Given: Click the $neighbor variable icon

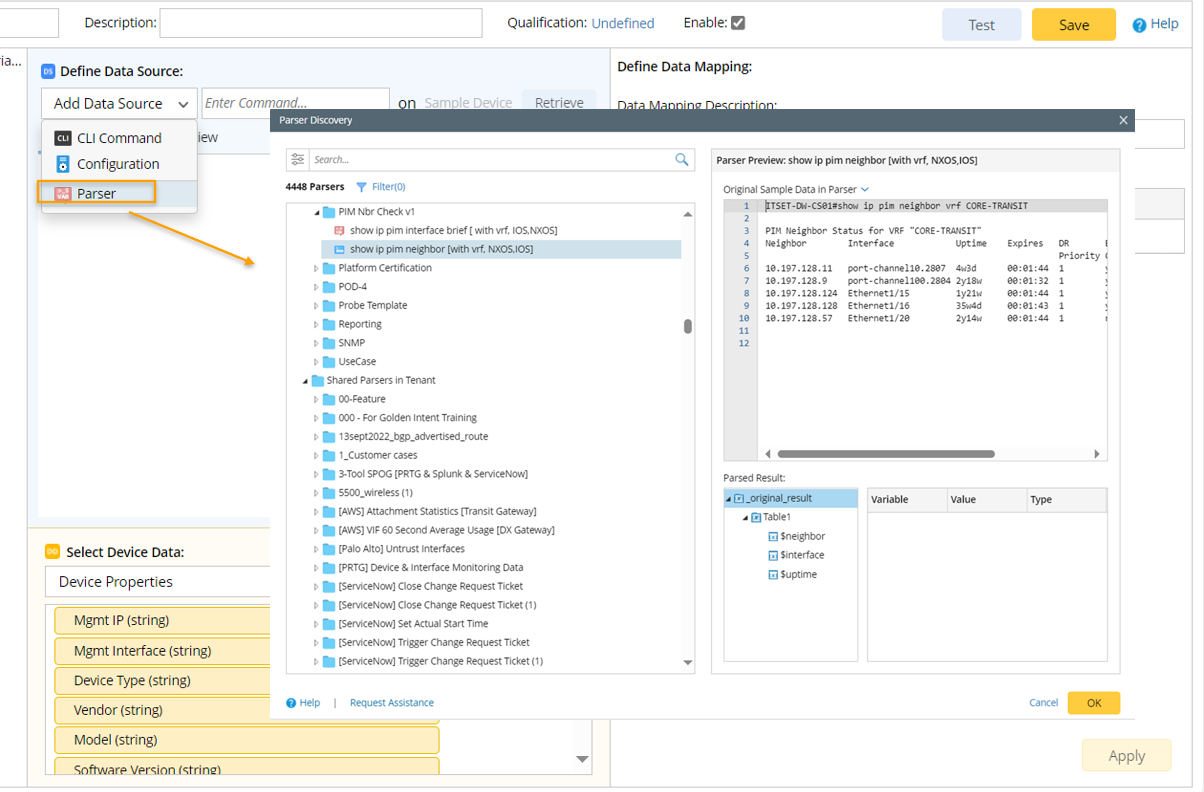Looking at the screenshot, I should [772, 537].
